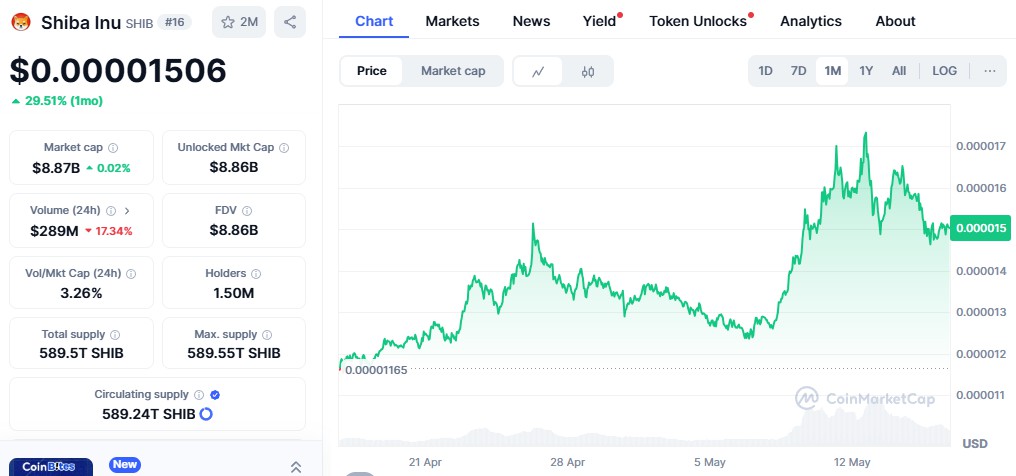The image size is (1016, 476).
Task: Click the All time range button
Action: click(899, 71)
